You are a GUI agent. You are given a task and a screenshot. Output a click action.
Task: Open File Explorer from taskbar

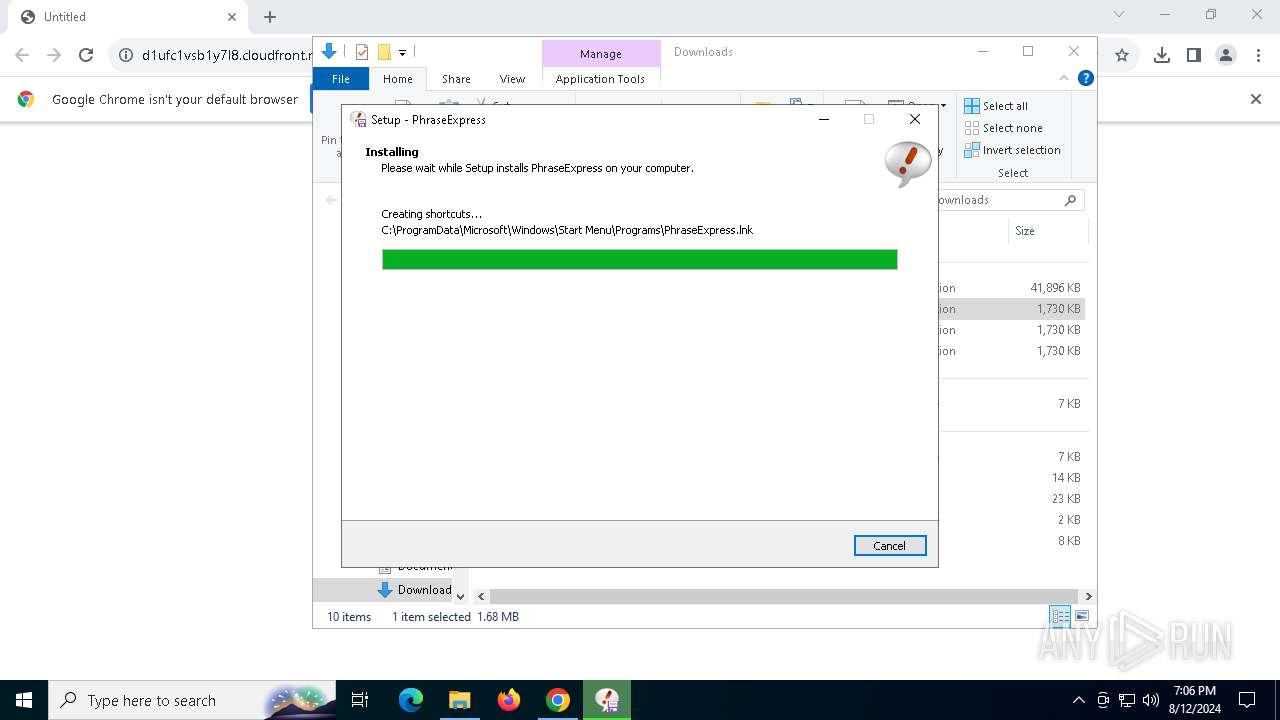(459, 700)
